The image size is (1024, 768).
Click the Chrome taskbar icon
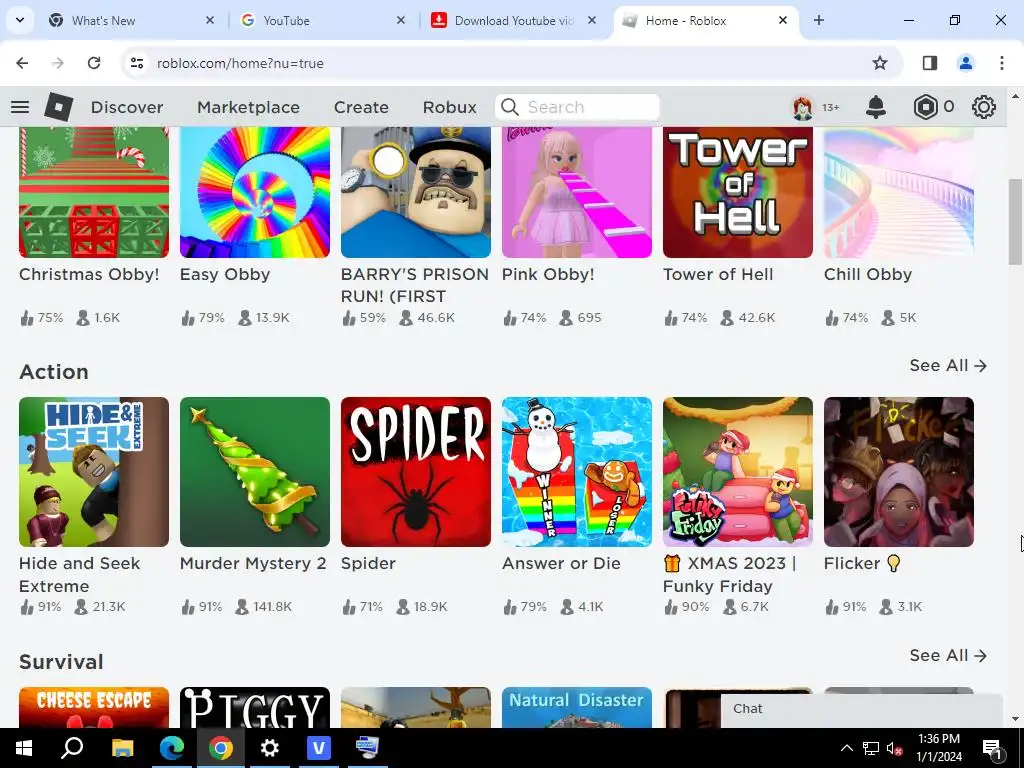[x=221, y=748]
